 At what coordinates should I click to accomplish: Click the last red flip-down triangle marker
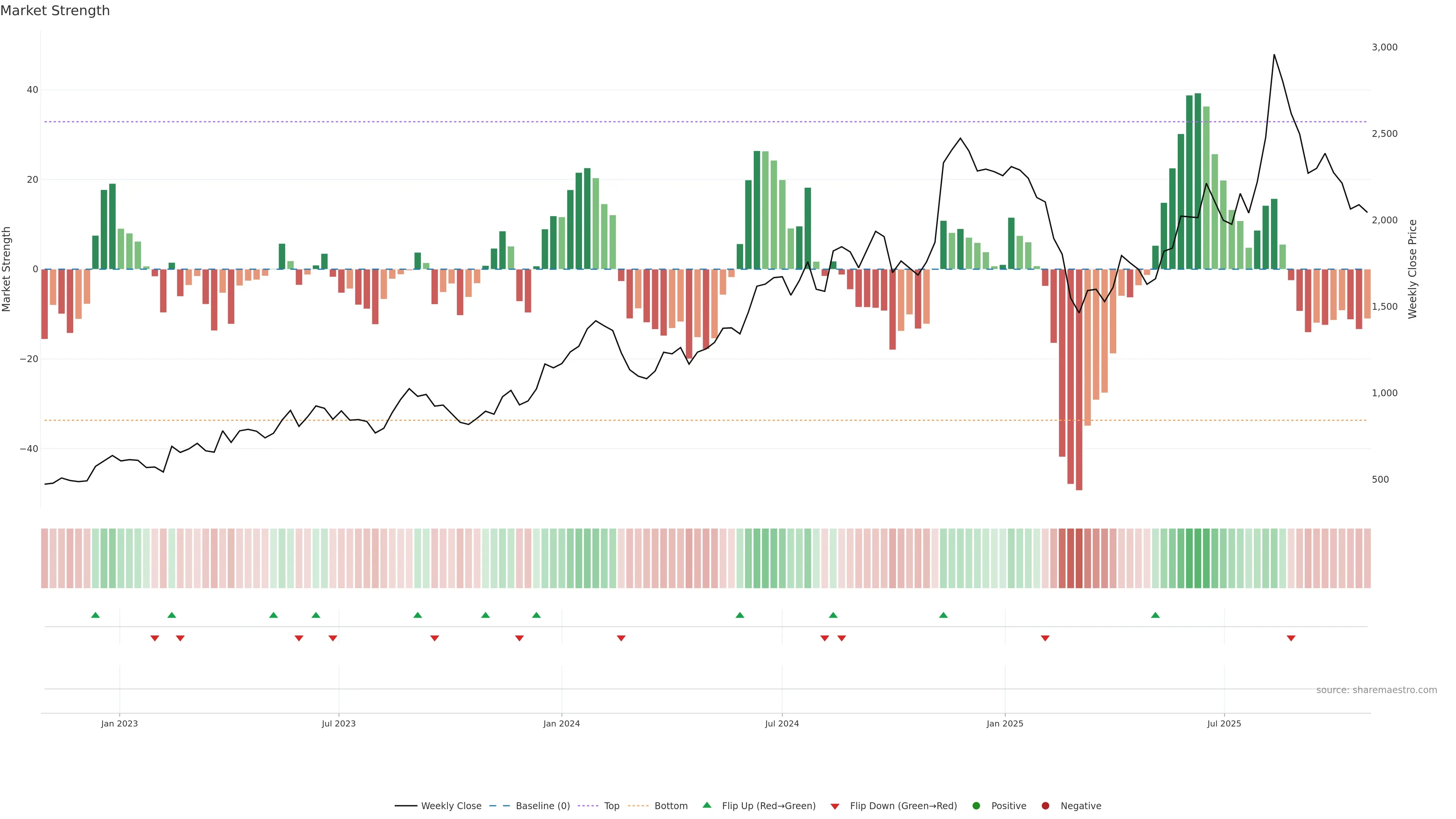(x=1291, y=638)
